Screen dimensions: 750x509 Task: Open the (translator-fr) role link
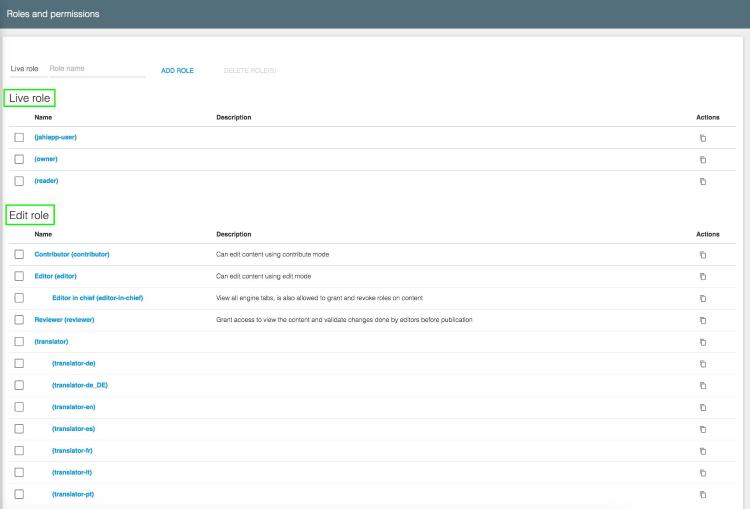click(72, 451)
